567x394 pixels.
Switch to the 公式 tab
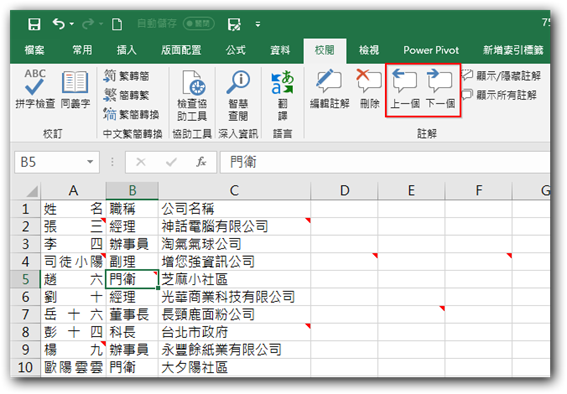point(235,50)
